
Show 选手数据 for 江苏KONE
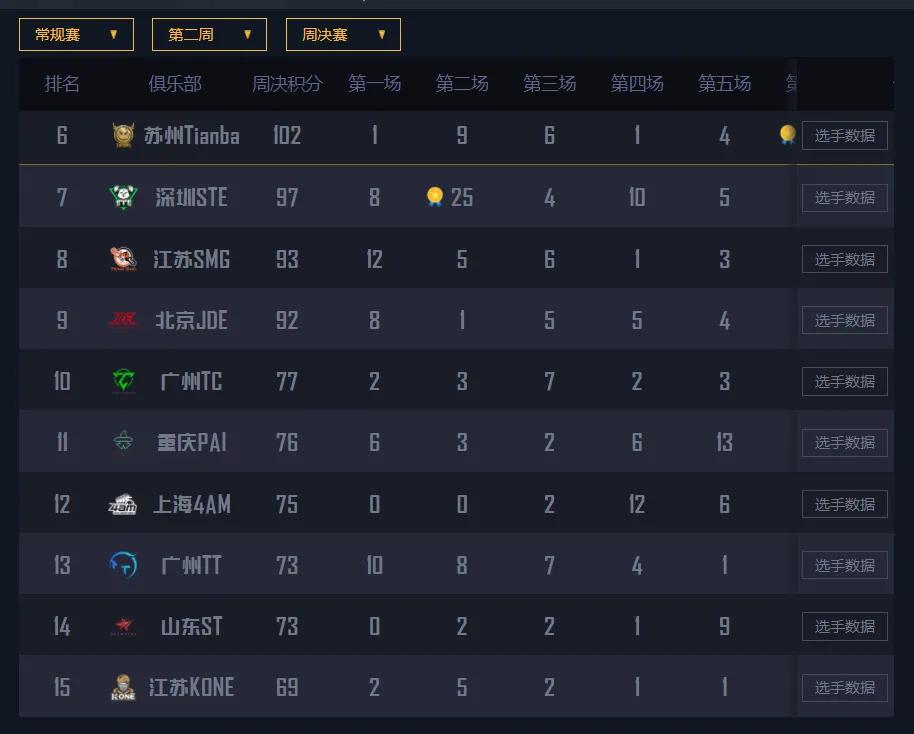(844, 688)
